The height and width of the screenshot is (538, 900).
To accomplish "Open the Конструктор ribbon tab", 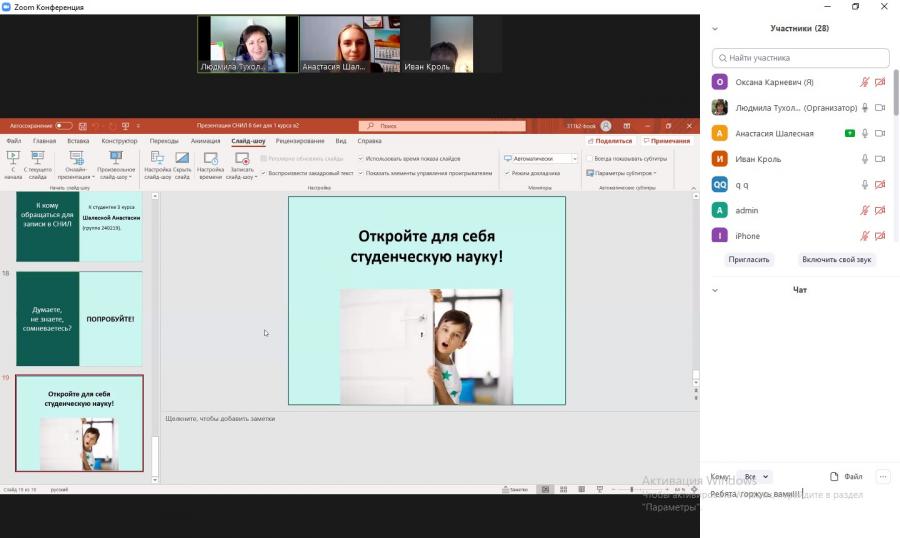I will coord(119,141).
